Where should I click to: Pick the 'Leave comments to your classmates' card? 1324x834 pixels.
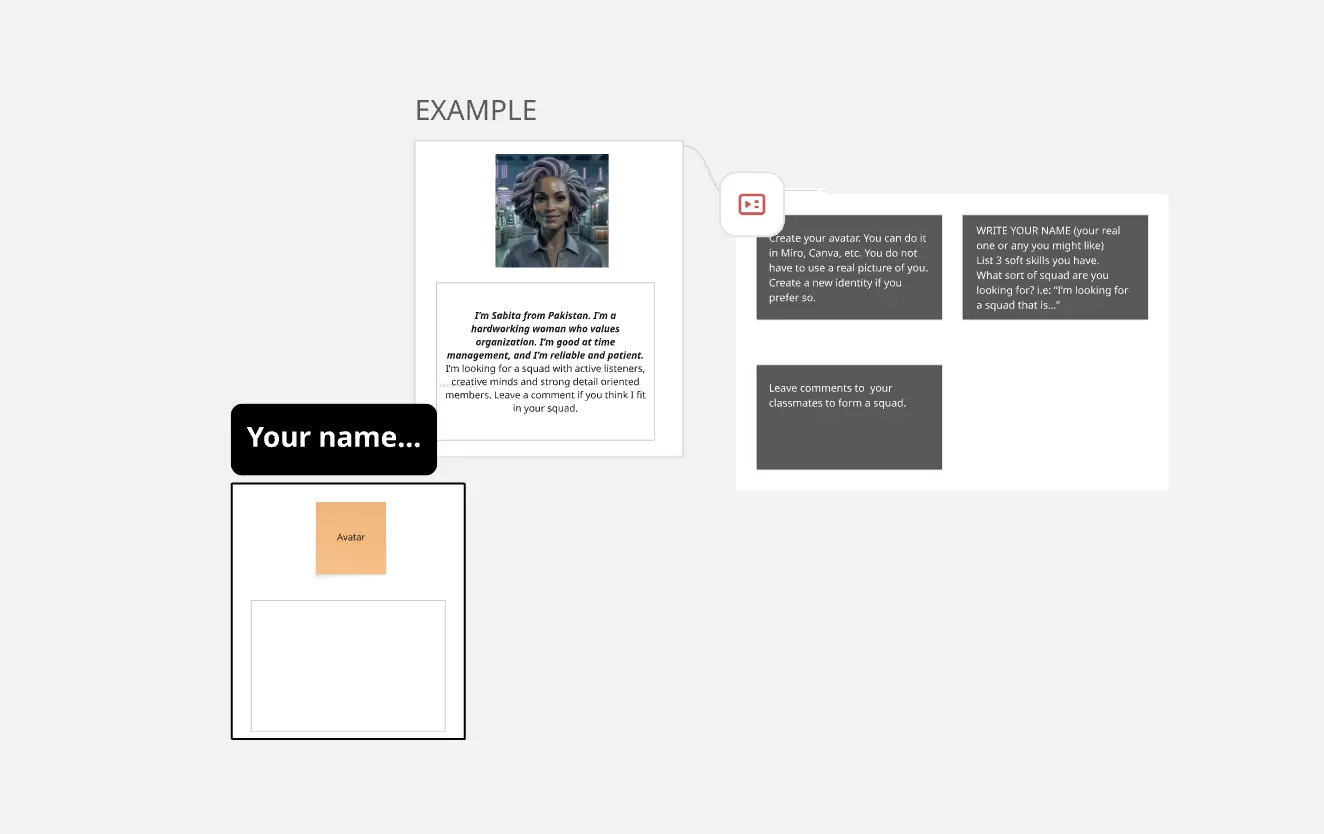coord(848,416)
